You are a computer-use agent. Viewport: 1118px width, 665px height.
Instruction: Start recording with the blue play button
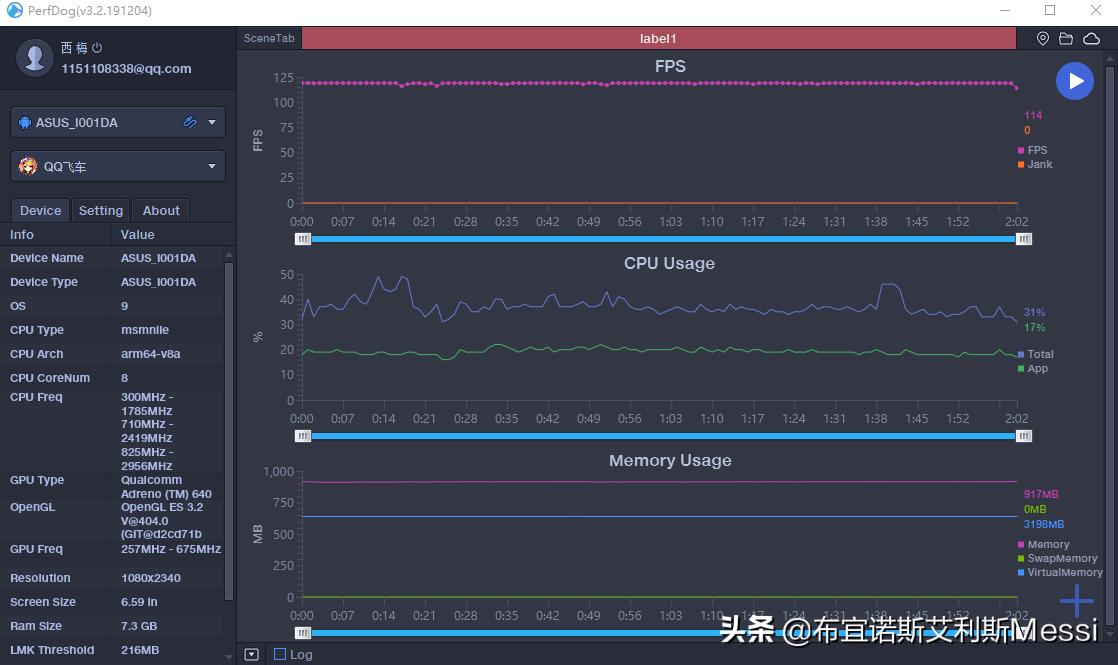1075,80
